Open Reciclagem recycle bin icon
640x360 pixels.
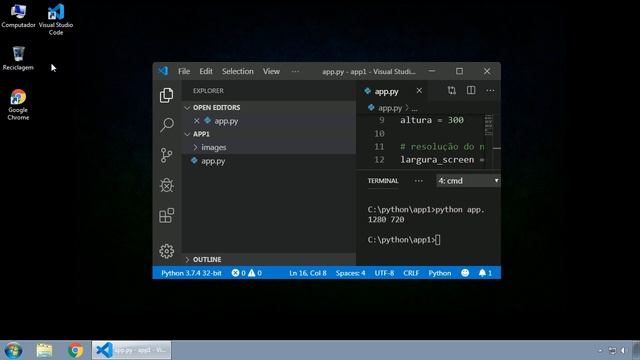coord(18,58)
